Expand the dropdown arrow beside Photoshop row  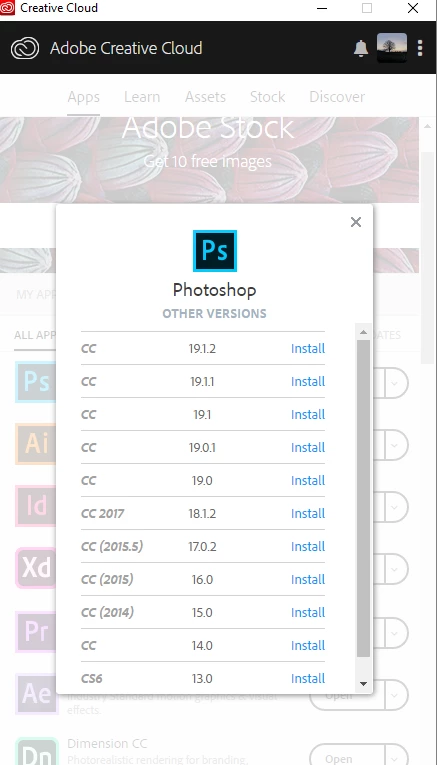pos(396,383)
